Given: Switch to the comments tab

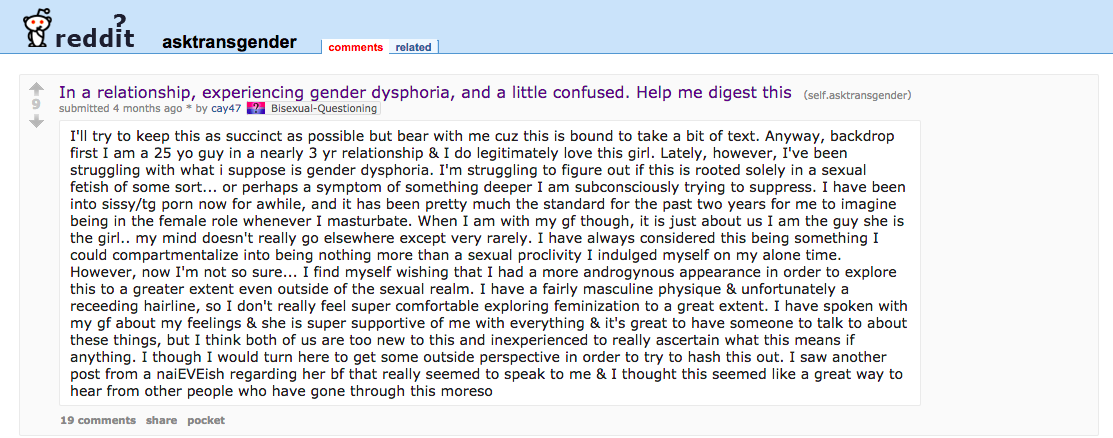Looking at the screenshot, I should 355,47.
